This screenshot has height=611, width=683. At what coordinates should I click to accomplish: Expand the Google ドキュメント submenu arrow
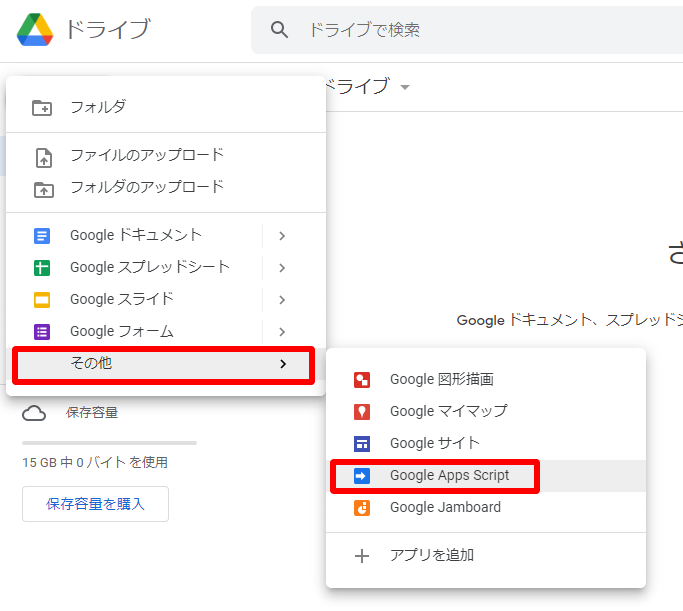tap(282, 236)
